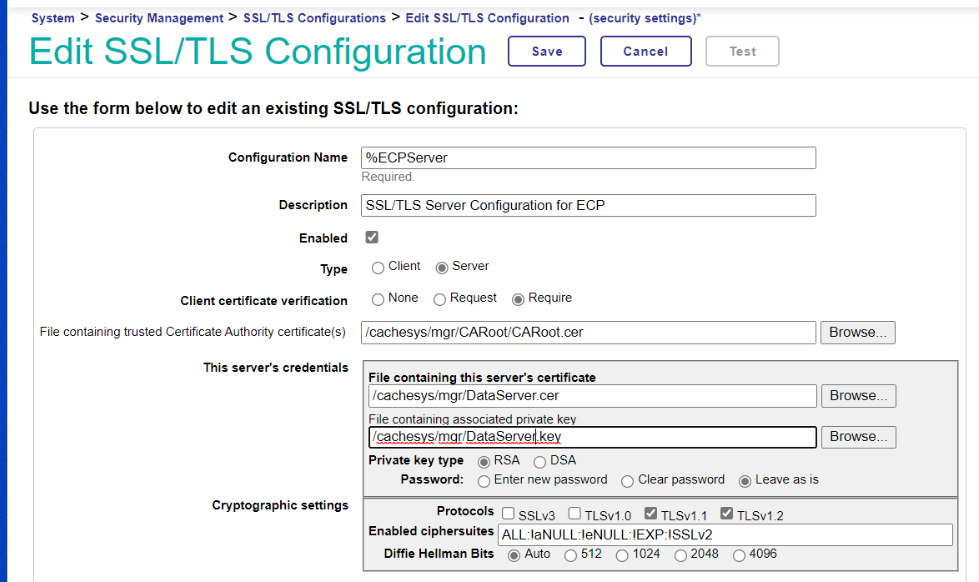Browse for trusted Certificate Authority file
This screenshot has width=979, height=582.
857,333
